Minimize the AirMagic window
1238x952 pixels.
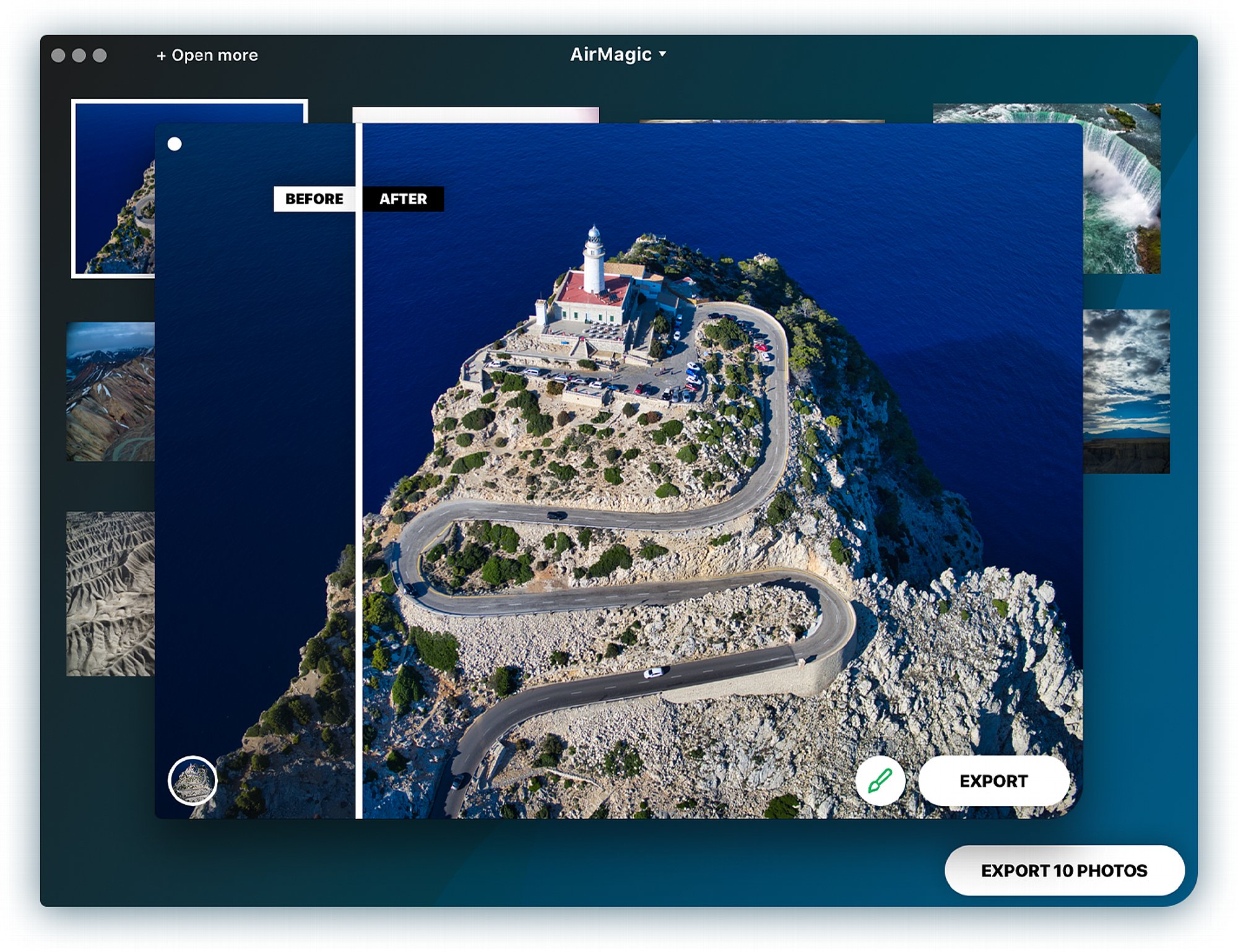(x=79, y=55)
